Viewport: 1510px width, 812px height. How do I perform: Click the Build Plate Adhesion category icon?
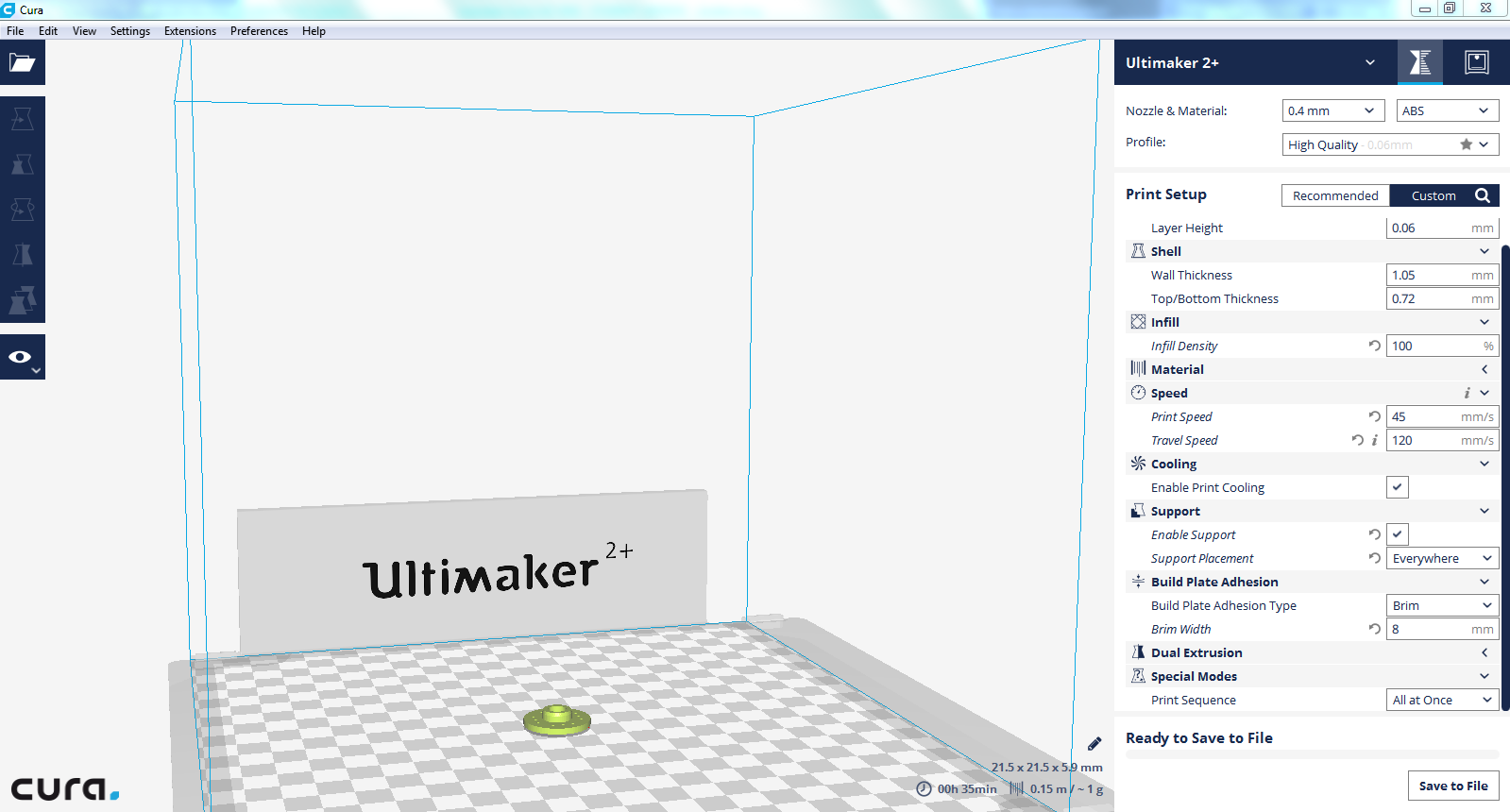click(x=1138, y=582)
